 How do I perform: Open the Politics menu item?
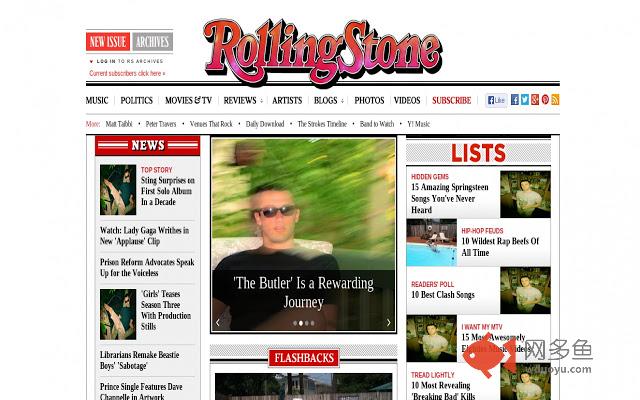(x=136, y=100)
